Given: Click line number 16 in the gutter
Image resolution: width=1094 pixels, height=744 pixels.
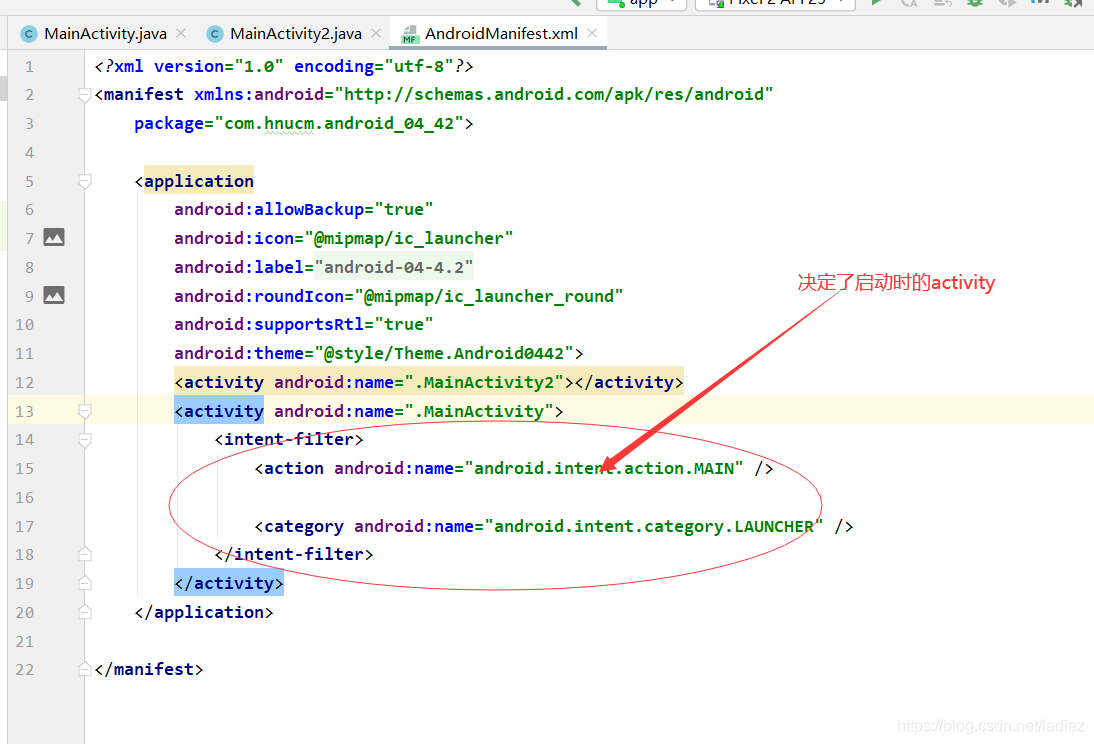Looking at the screenshot, I should coord(24,498).
